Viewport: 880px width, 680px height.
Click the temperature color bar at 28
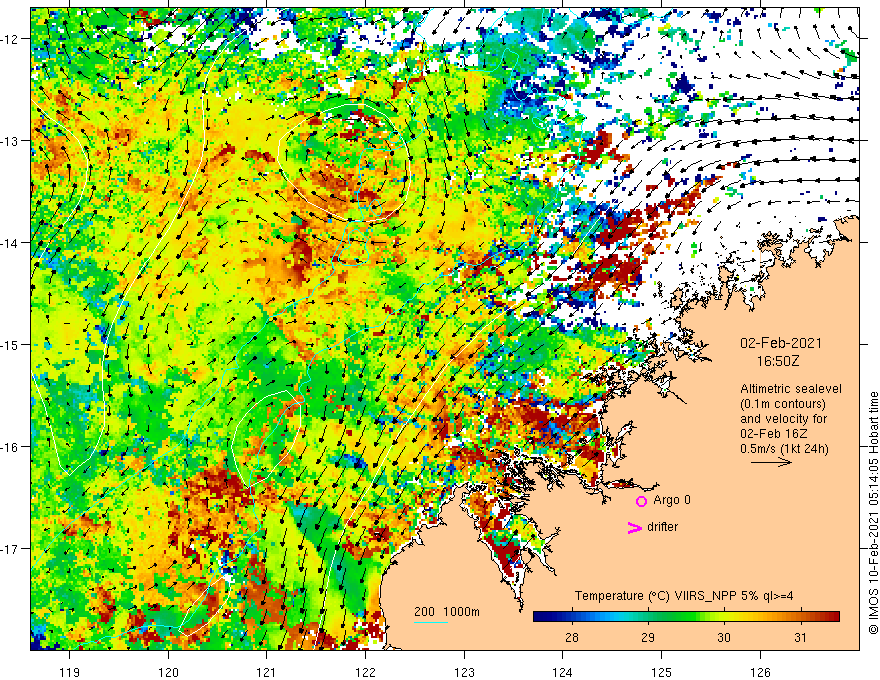click(x=572, y=617)
